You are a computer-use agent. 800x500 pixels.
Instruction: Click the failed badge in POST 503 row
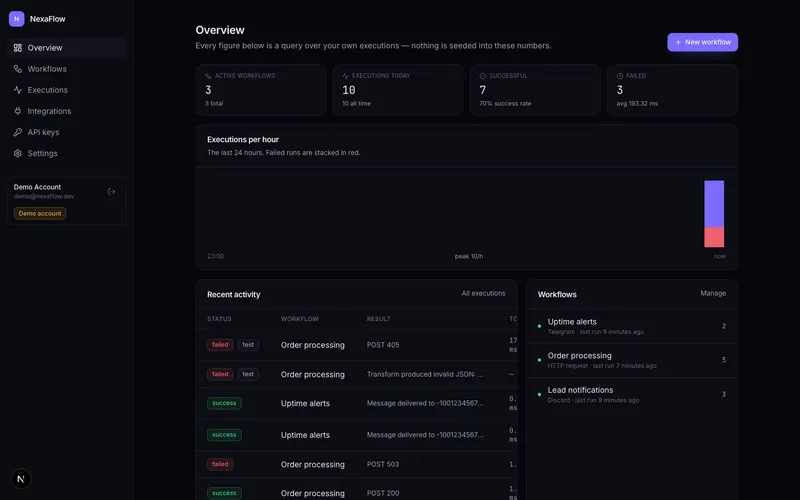[x=220, y=464]
